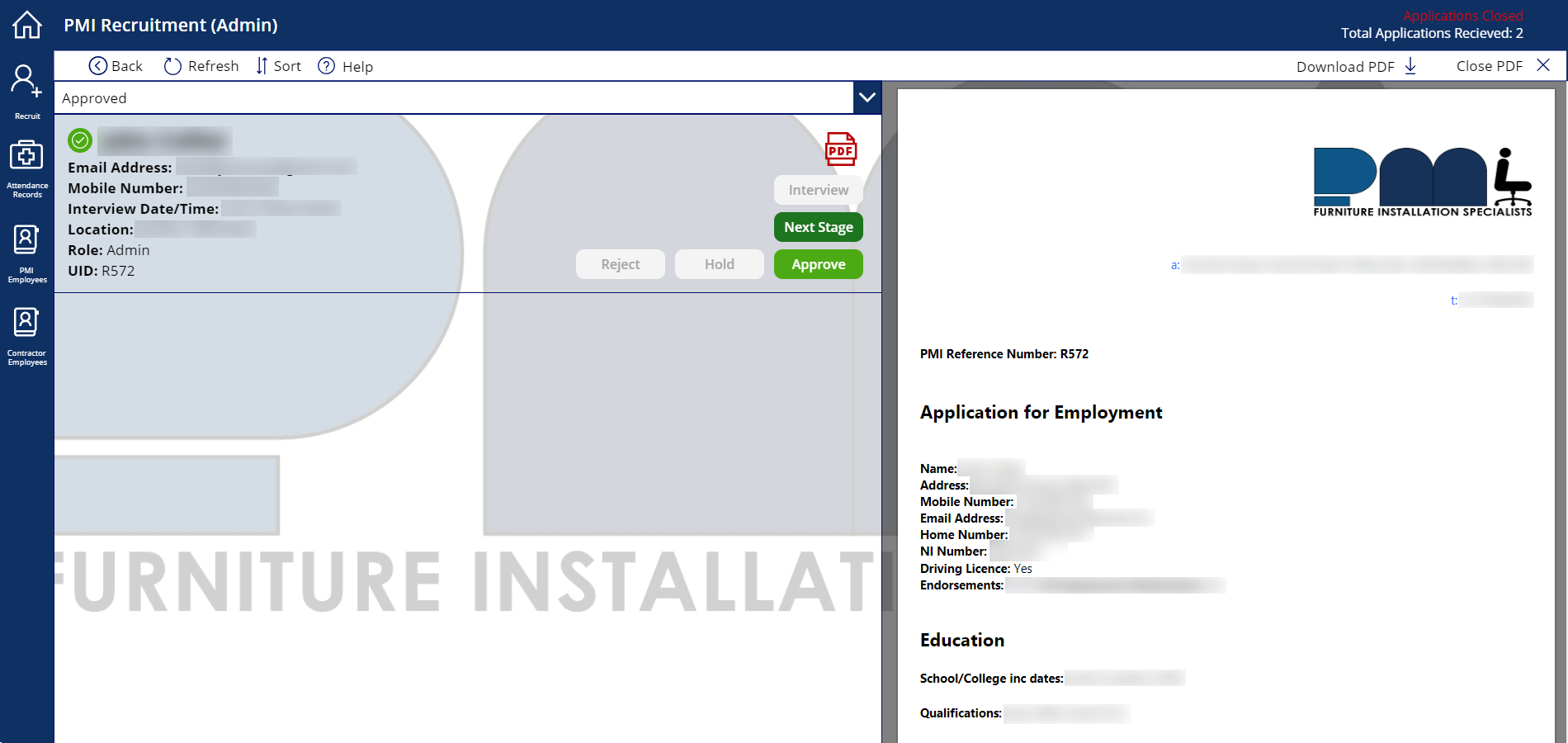This screenshot has width=1568, height=743.
Task: Open PMI Employees in sidebar
Action: (26, 254)
